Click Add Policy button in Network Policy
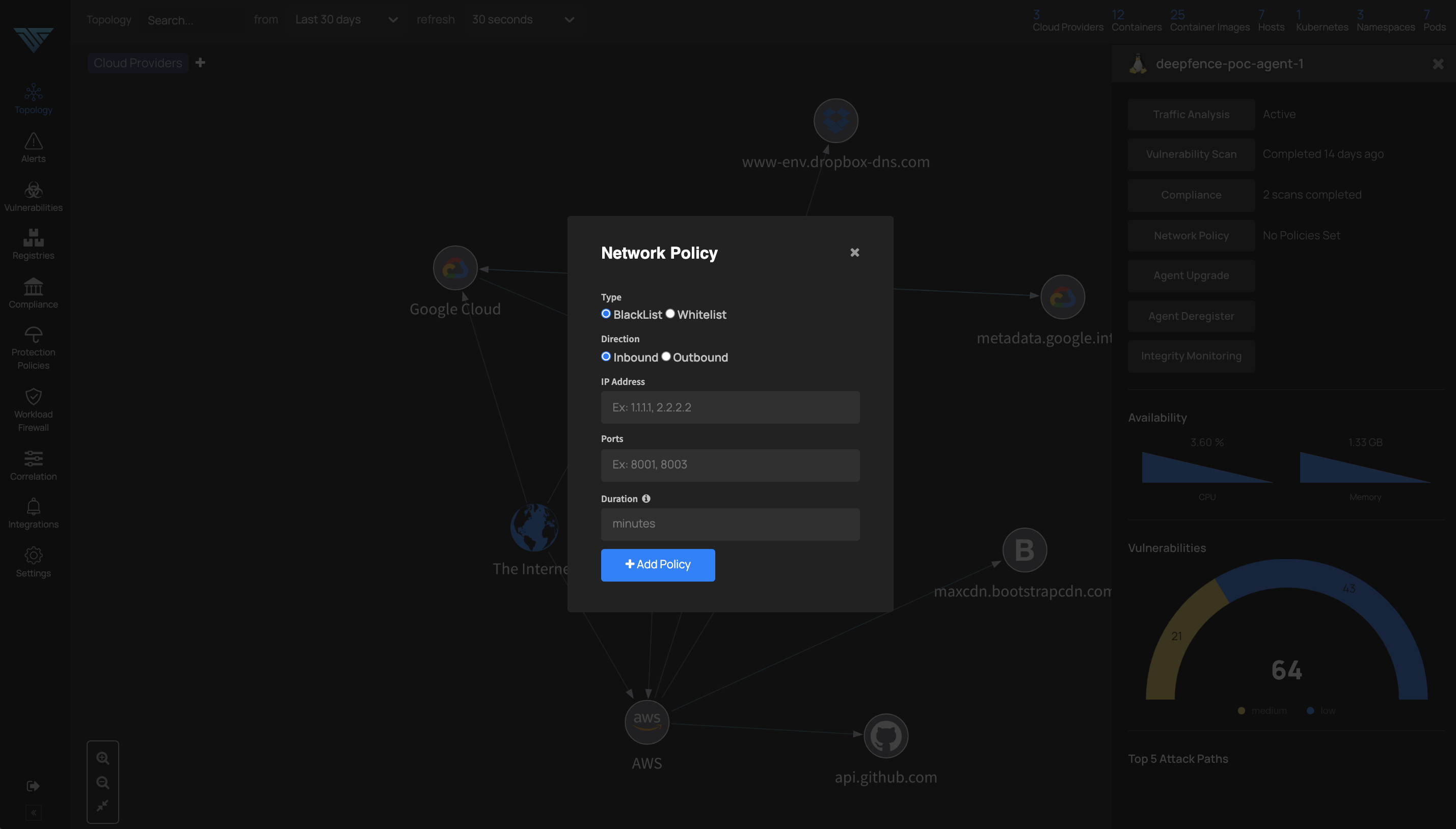The height and width of the screenshot is (829, 1456). coord(658,564)
